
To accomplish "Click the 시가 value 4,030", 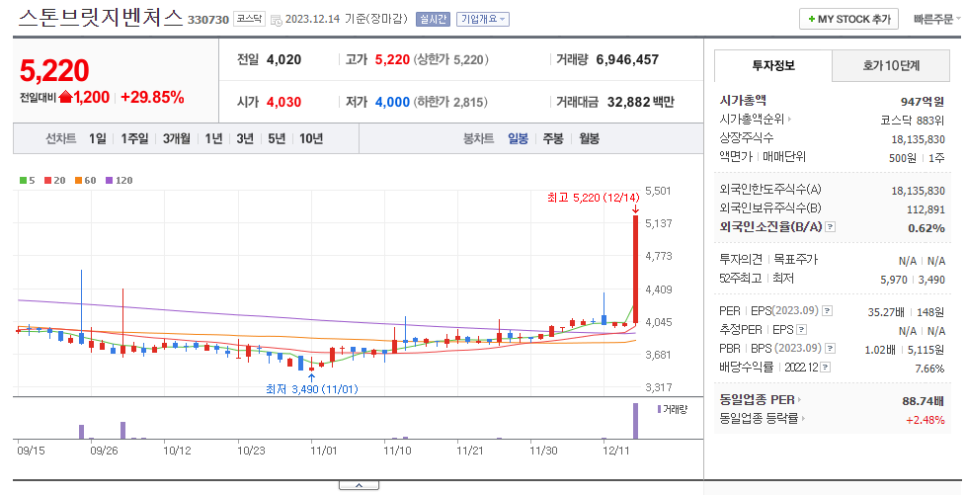I will [284, 102].
